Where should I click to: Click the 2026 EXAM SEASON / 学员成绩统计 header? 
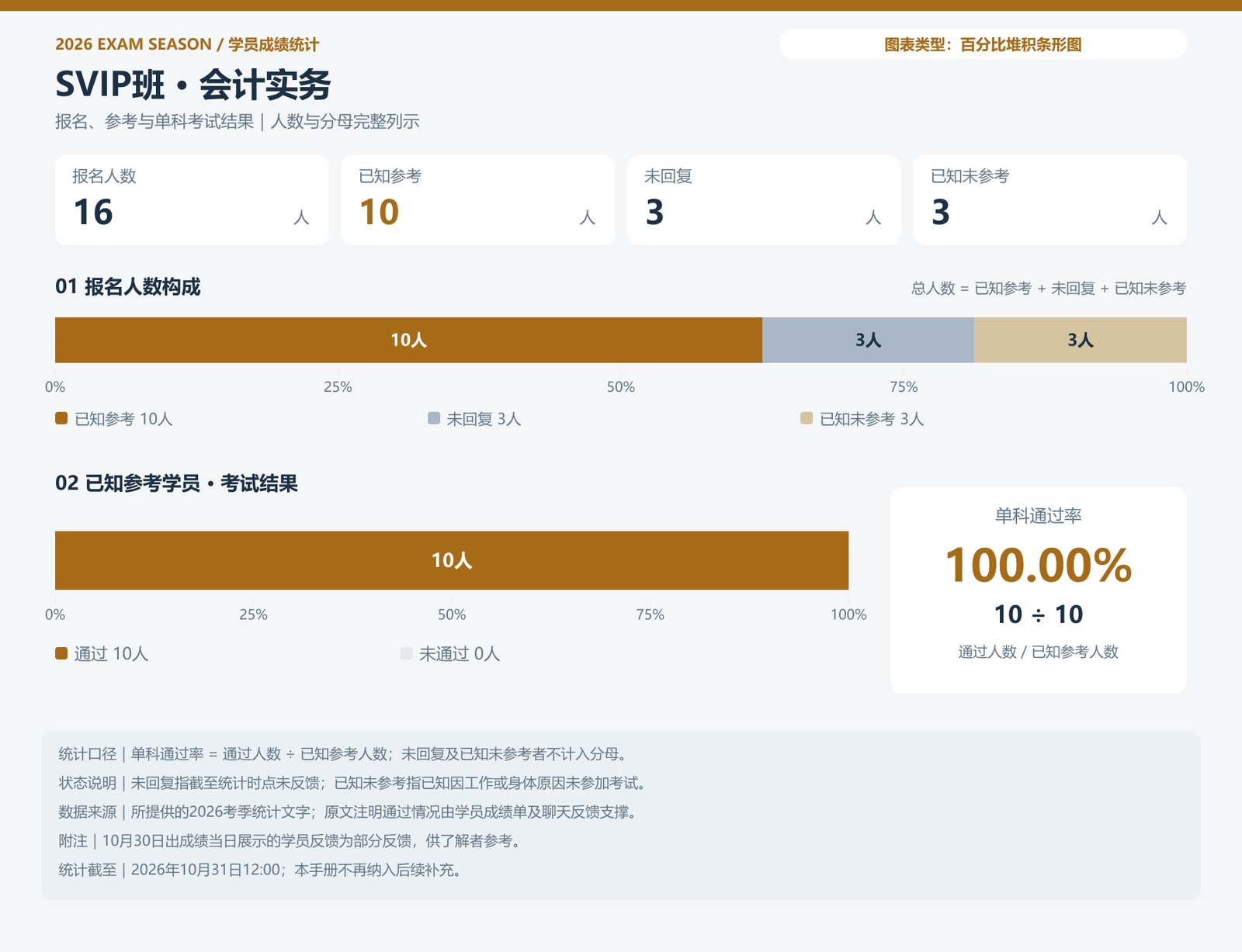[187, 44]
